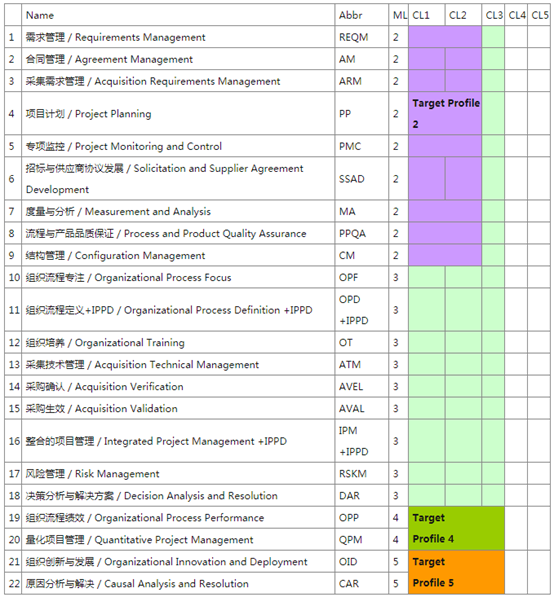Click the Target Profile 2 label
The image size is (554, 597).
(446, 113)
